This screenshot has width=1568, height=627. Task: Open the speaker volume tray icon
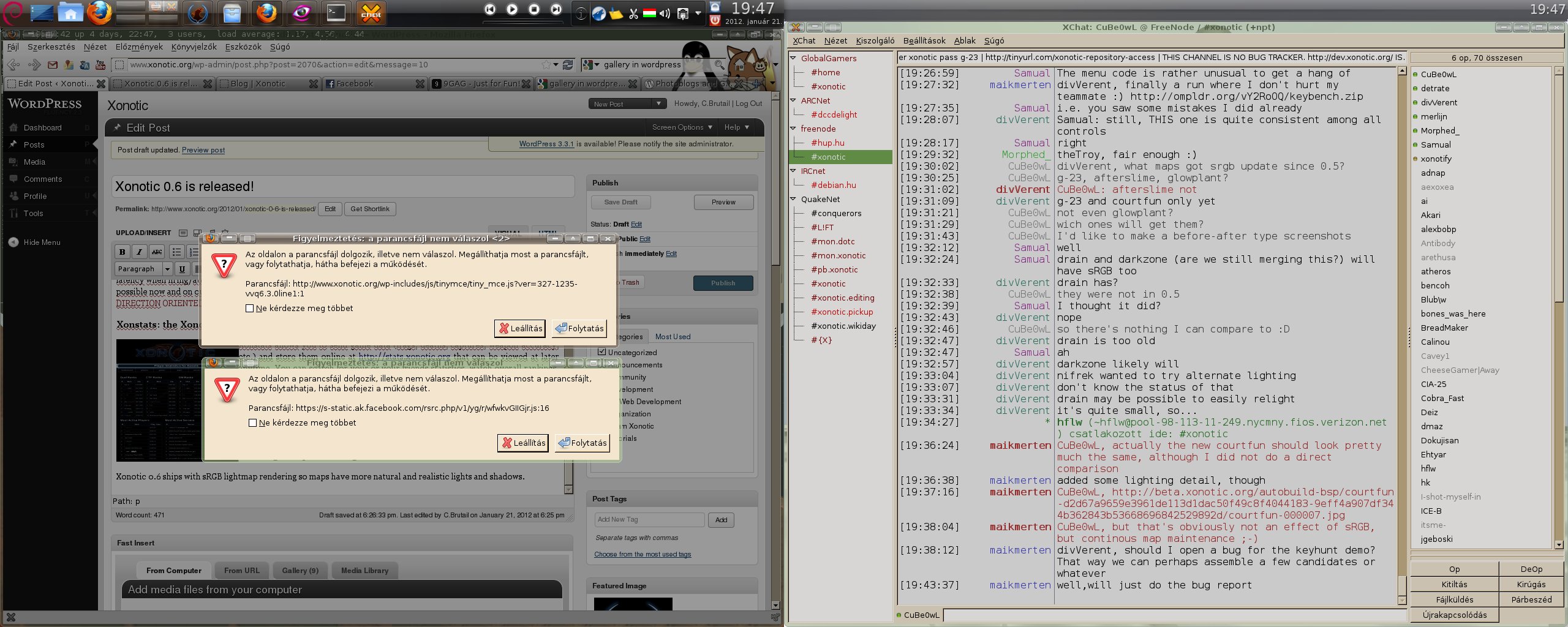click(x=665, y=13)
